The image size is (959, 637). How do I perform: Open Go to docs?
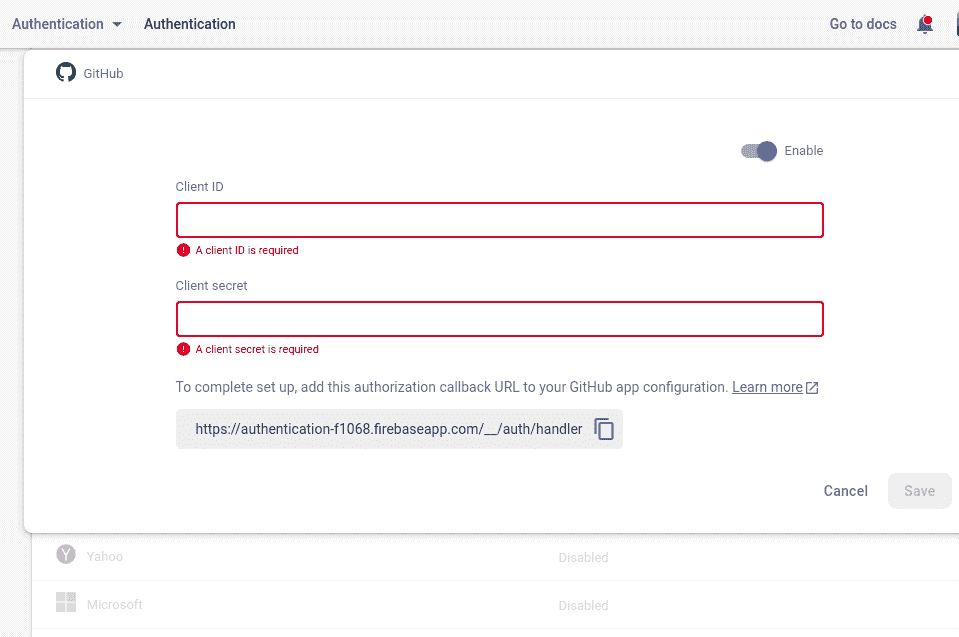coord(863,24)
